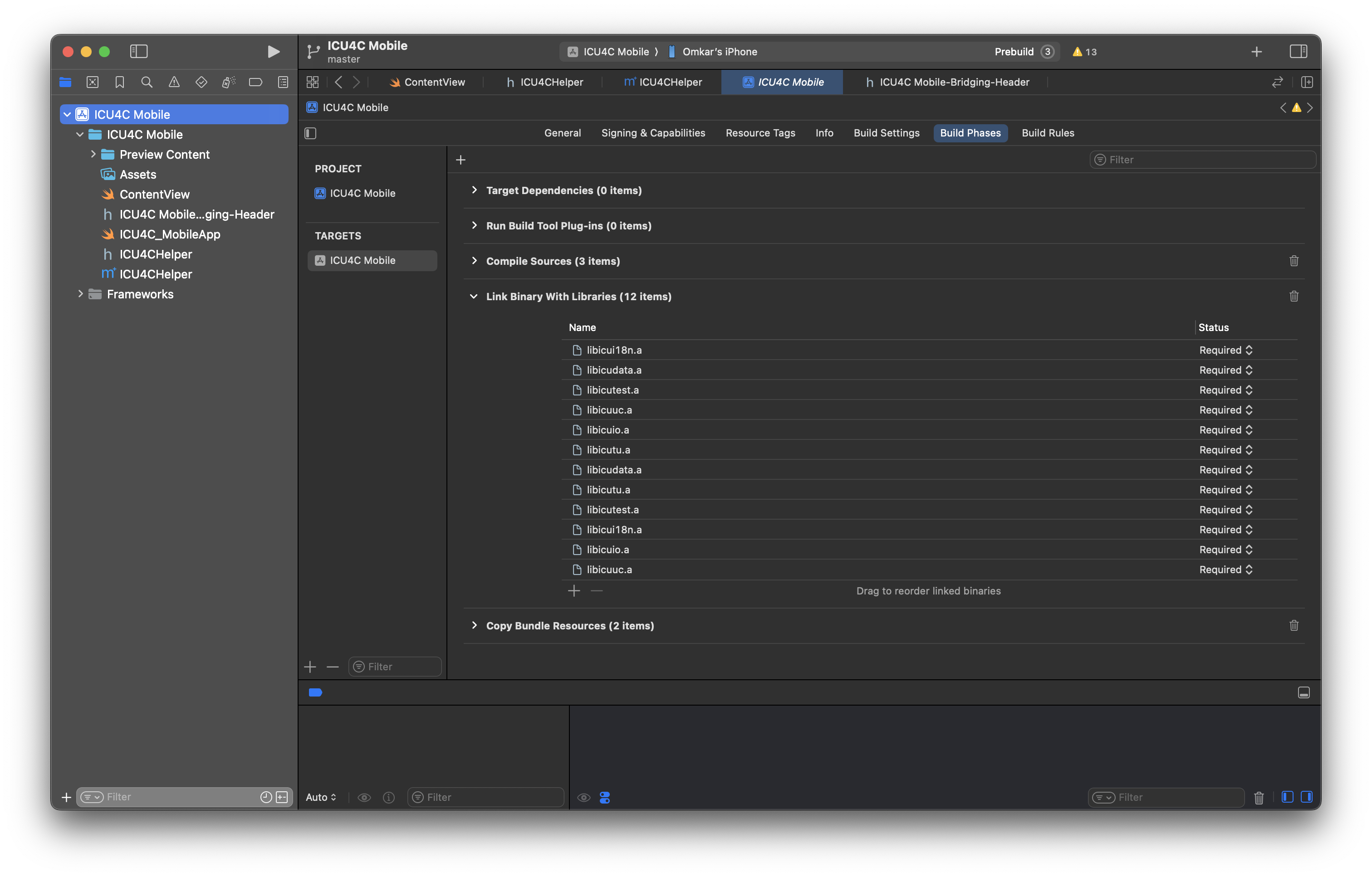Screen dimensions: 1372x877
Task: Open the Issue navigator warning icon
Action: [x=174, y=83]
